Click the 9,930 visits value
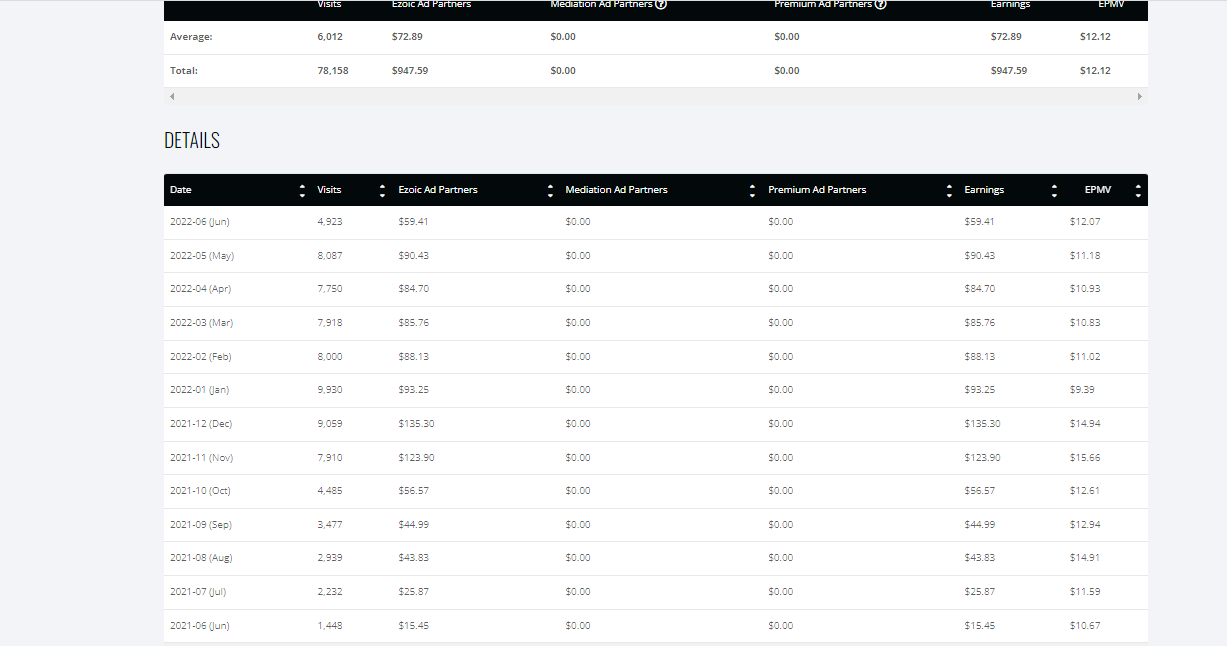The height and width of the screenshot is (646, 1227). click(329, 390)
